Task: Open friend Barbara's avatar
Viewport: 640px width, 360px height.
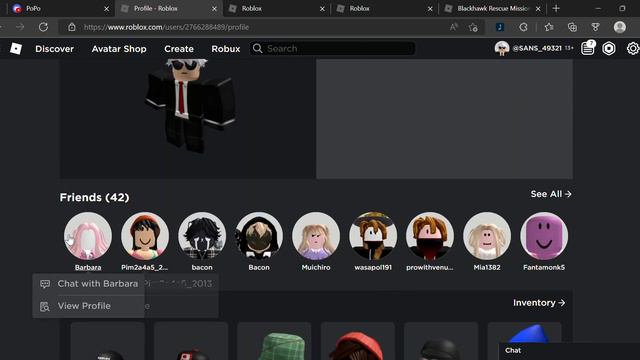Action: 88,236
